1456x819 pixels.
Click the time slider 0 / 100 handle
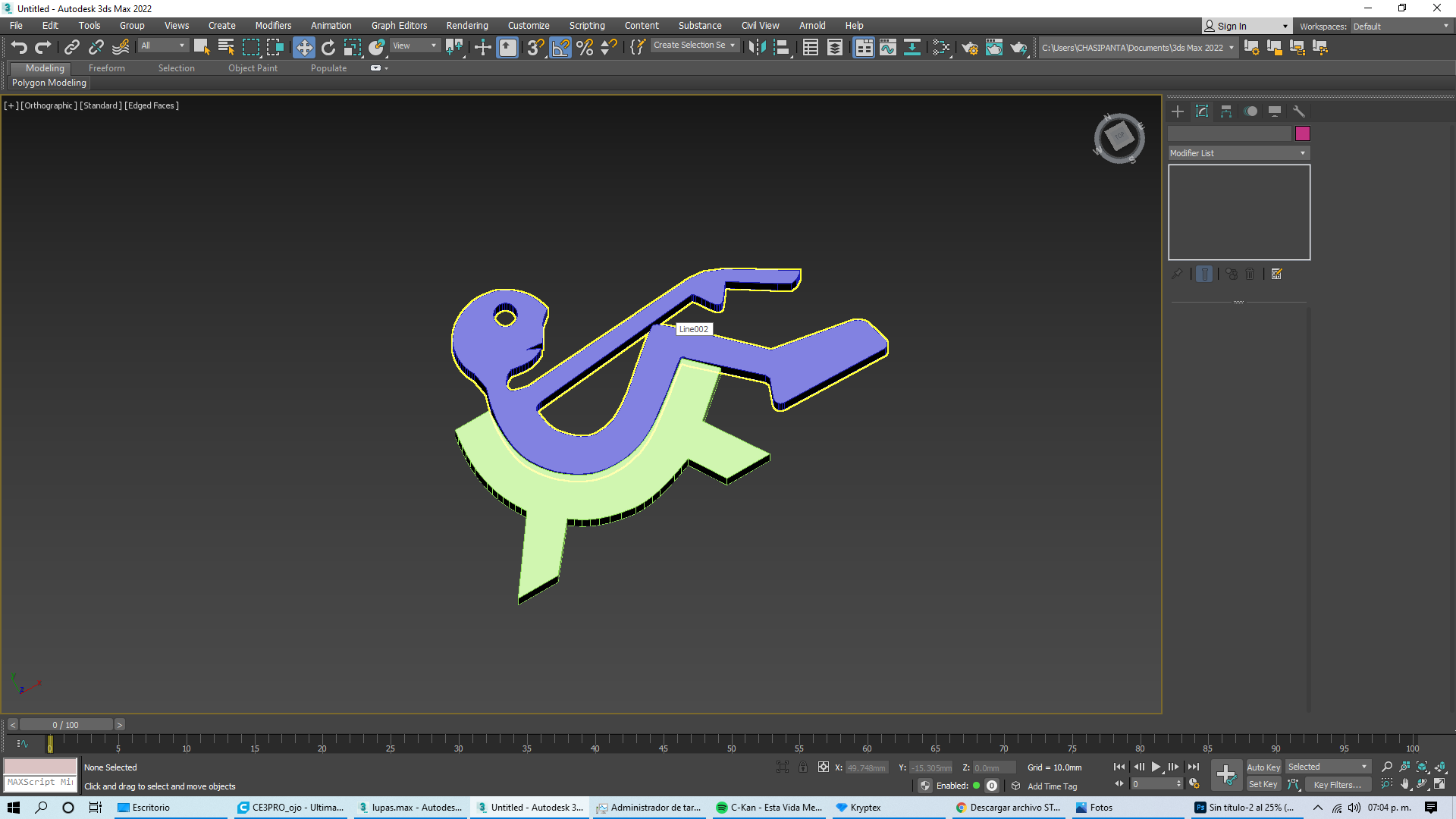click(x=66, y=725)
